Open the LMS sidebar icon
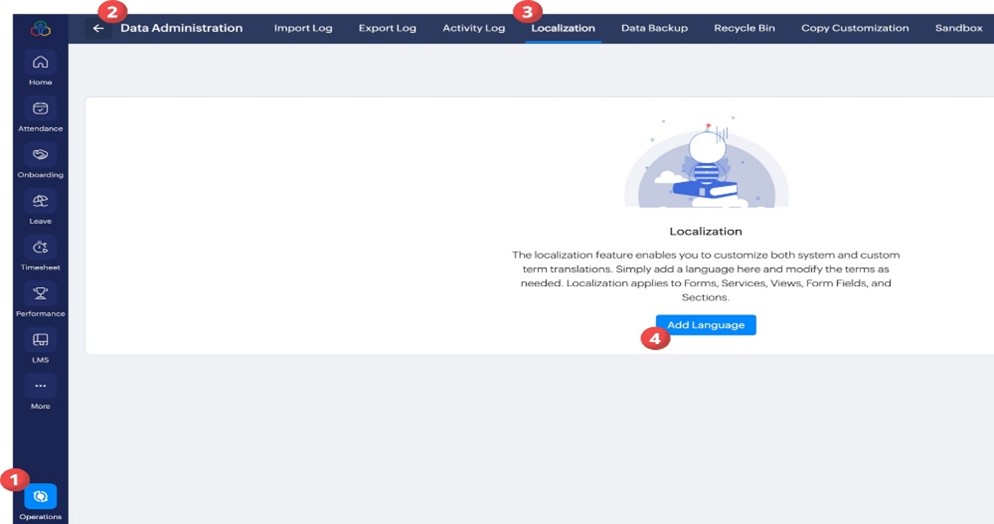This screenshot has height=524, width=994. (x=40, y=340)
